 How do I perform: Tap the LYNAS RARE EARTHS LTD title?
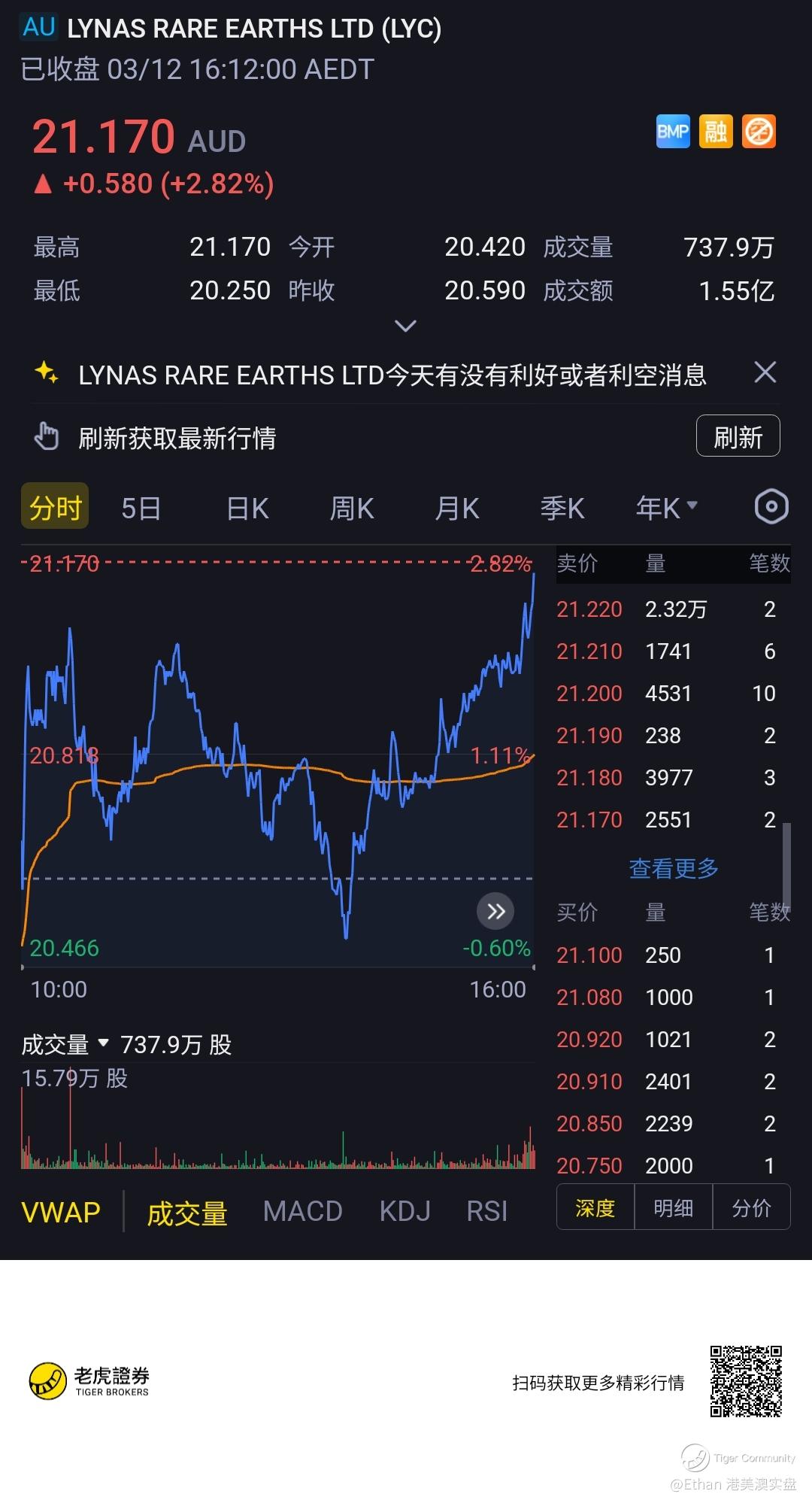tap(254, 29)
